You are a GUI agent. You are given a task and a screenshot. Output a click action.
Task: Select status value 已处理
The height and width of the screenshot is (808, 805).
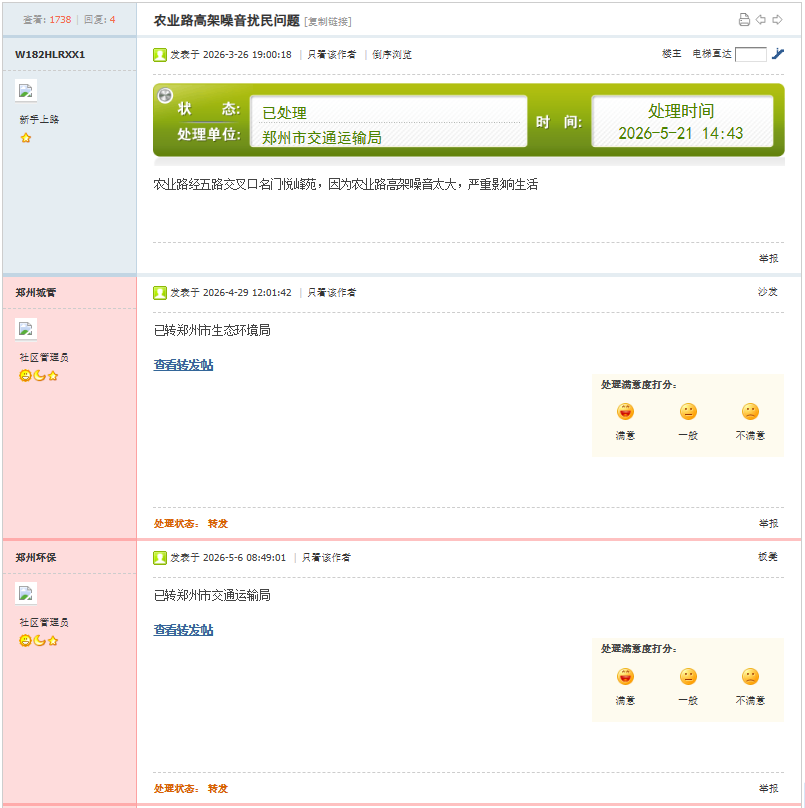[284, 113]
